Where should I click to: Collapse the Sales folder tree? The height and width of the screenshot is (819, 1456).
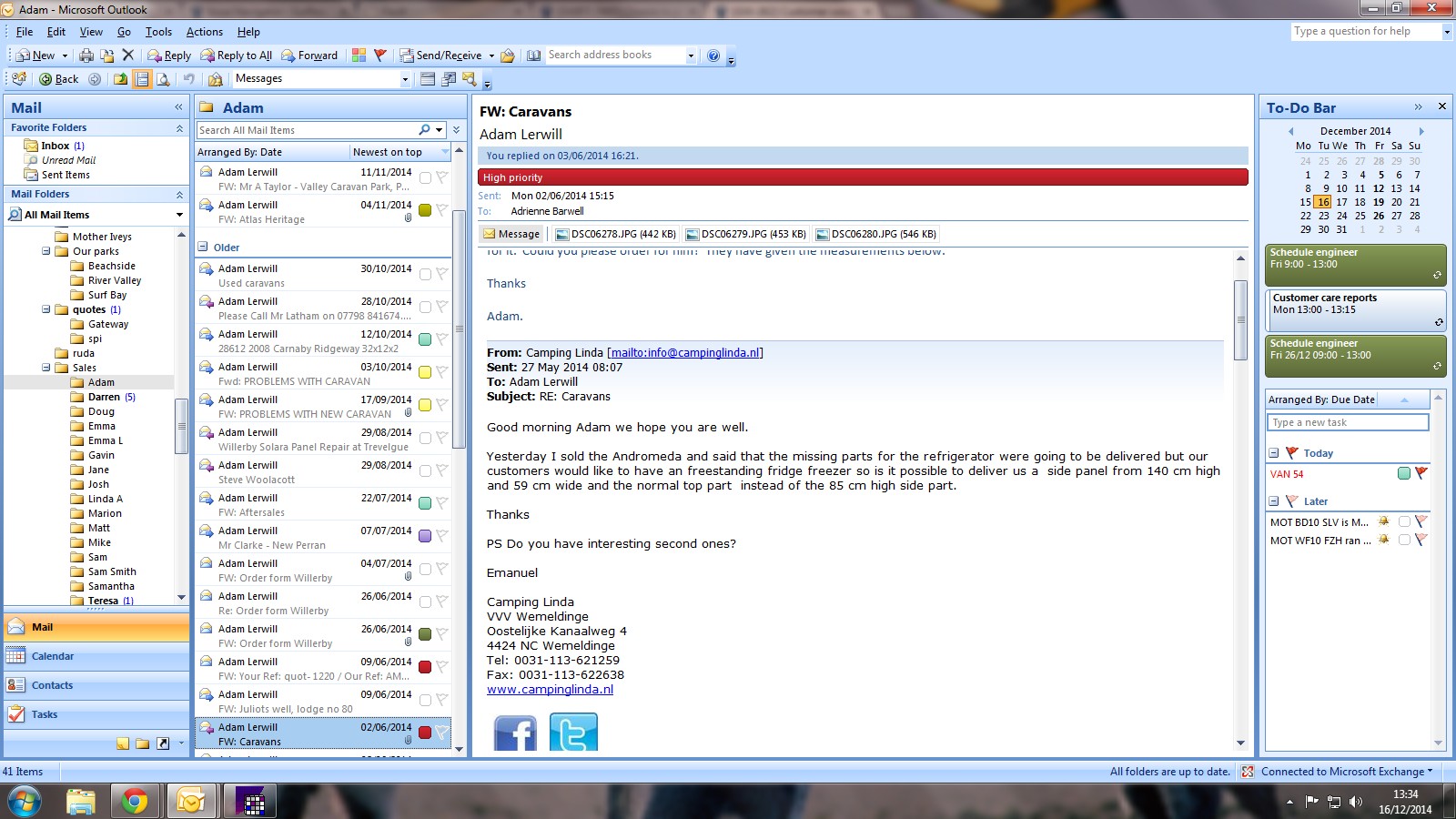click(45, 368)
